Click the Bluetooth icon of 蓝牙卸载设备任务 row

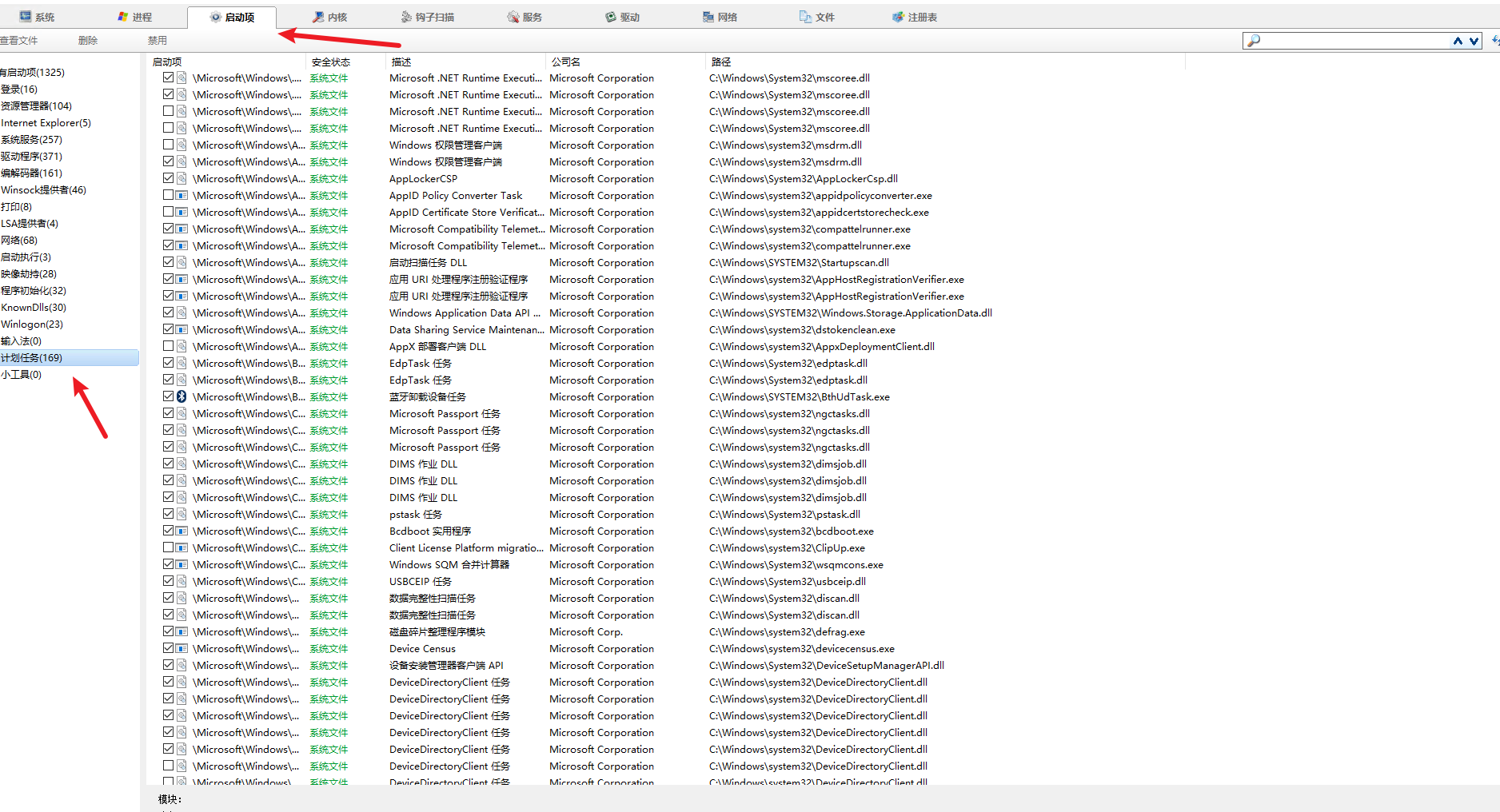click(x=182, y=396)
